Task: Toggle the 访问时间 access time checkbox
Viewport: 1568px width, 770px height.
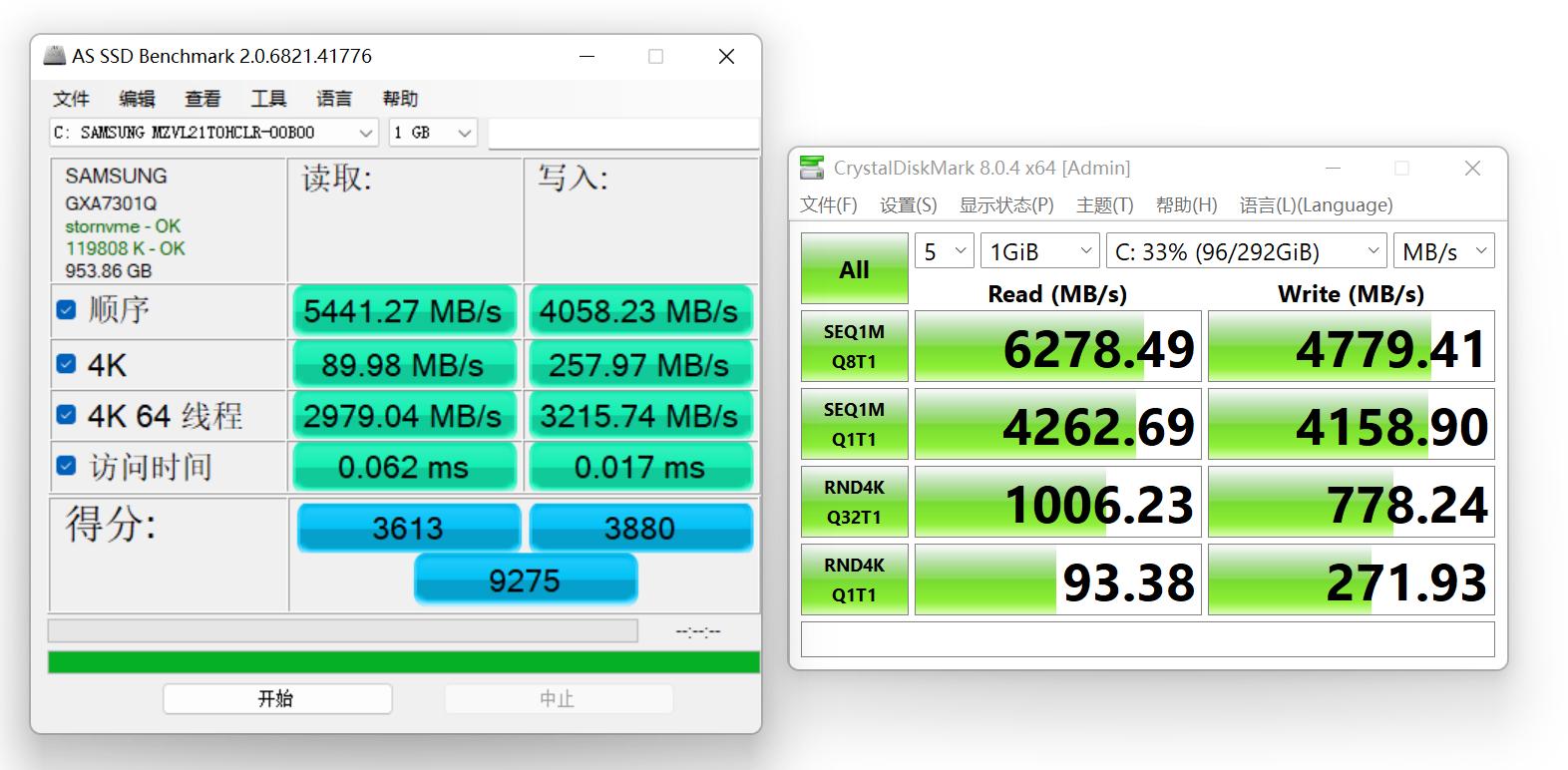Action: click(67, 466)
